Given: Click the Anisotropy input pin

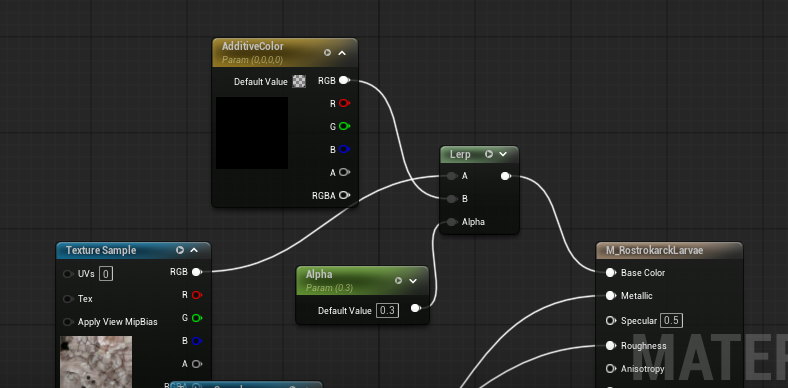Looking at the screenshot, I should click(611, 369).
